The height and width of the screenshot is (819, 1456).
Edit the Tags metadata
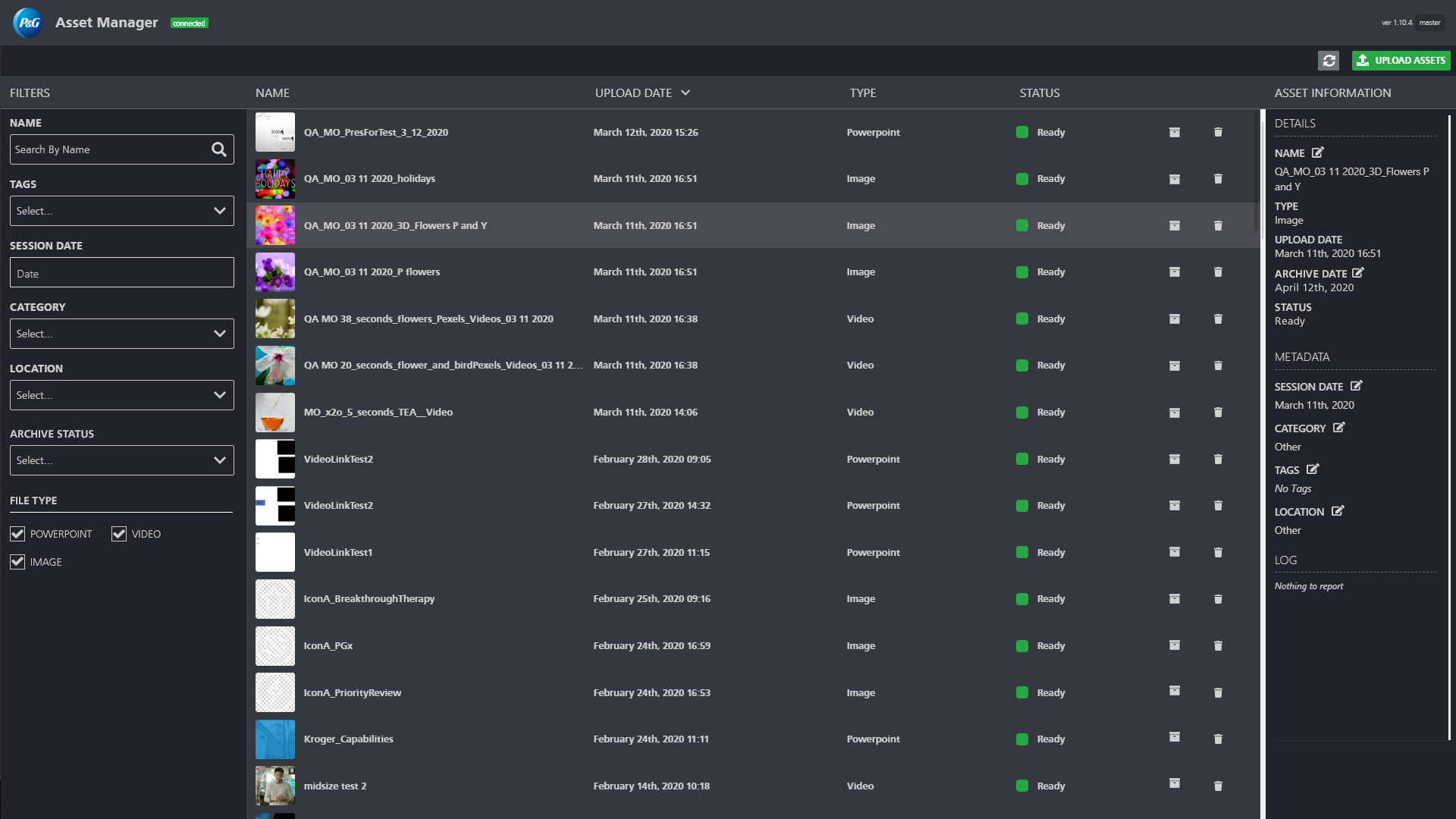pyautogui.click(x=1313, y=469)
